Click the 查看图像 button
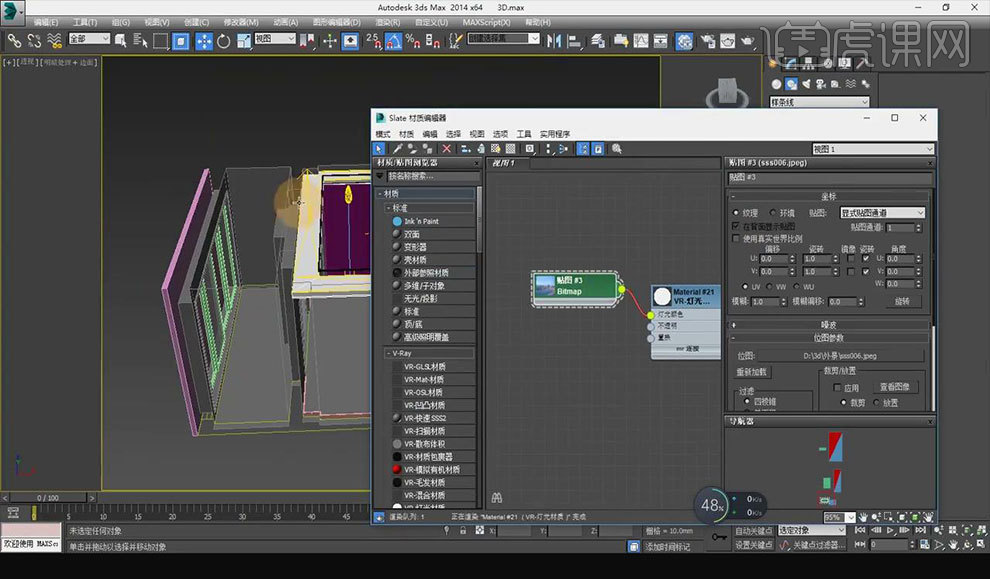Viewport: 990px width, 579px height. (x=895, y=387)
